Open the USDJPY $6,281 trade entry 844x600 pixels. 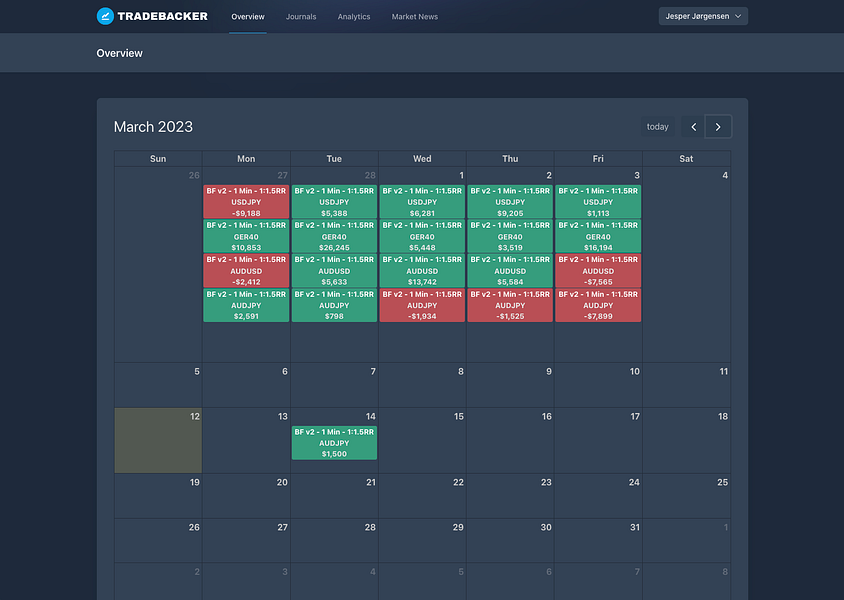pos(422,202)
